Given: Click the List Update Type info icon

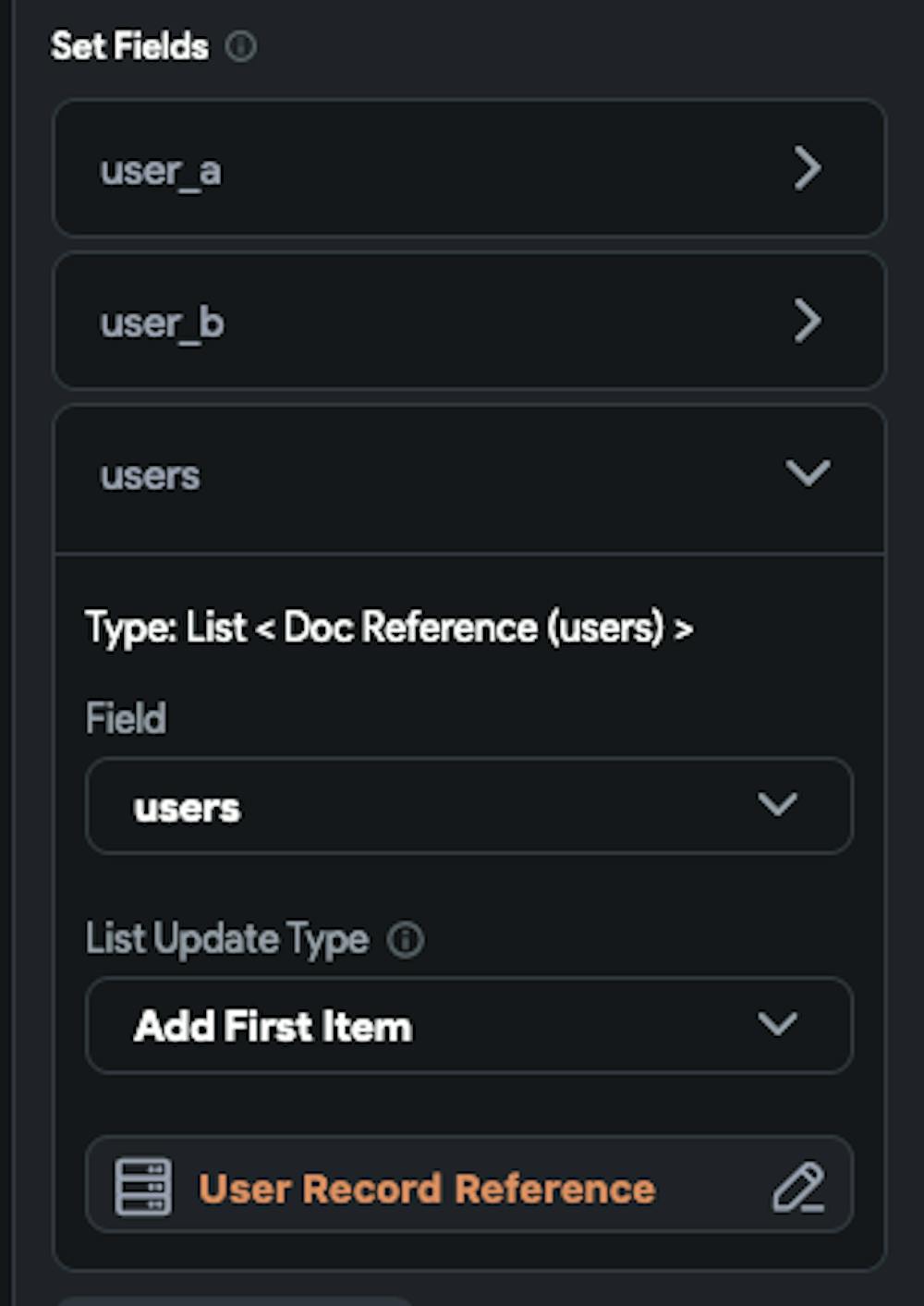Looking at the screenshot, I should pyautogui.click(x=407, y=939).
